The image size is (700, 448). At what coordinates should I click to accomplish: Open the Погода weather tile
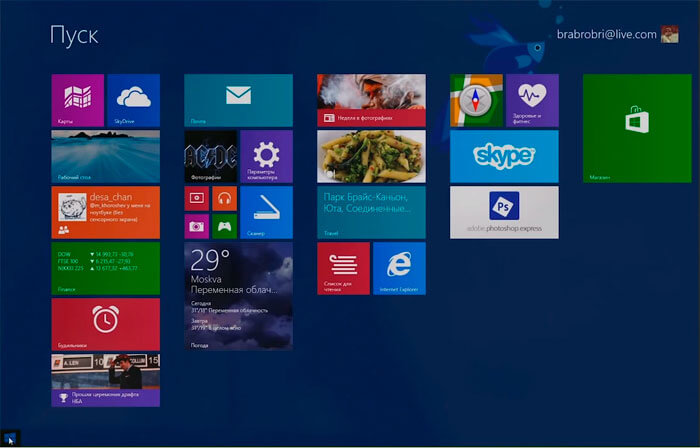(x=238, y=296)
